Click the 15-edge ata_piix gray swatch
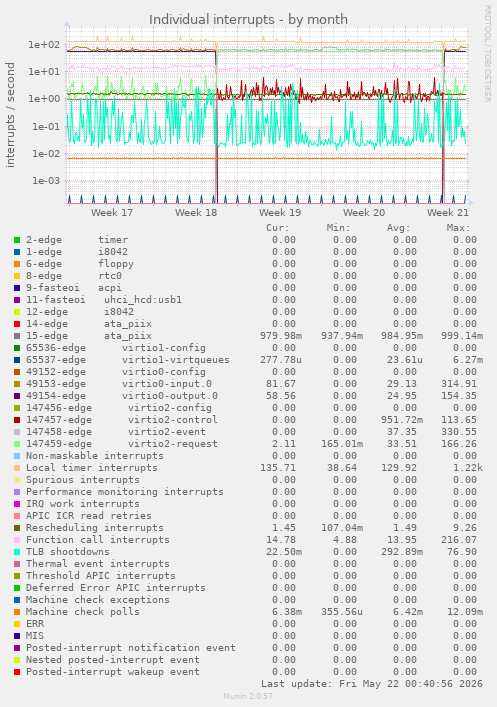 (17, 336)
